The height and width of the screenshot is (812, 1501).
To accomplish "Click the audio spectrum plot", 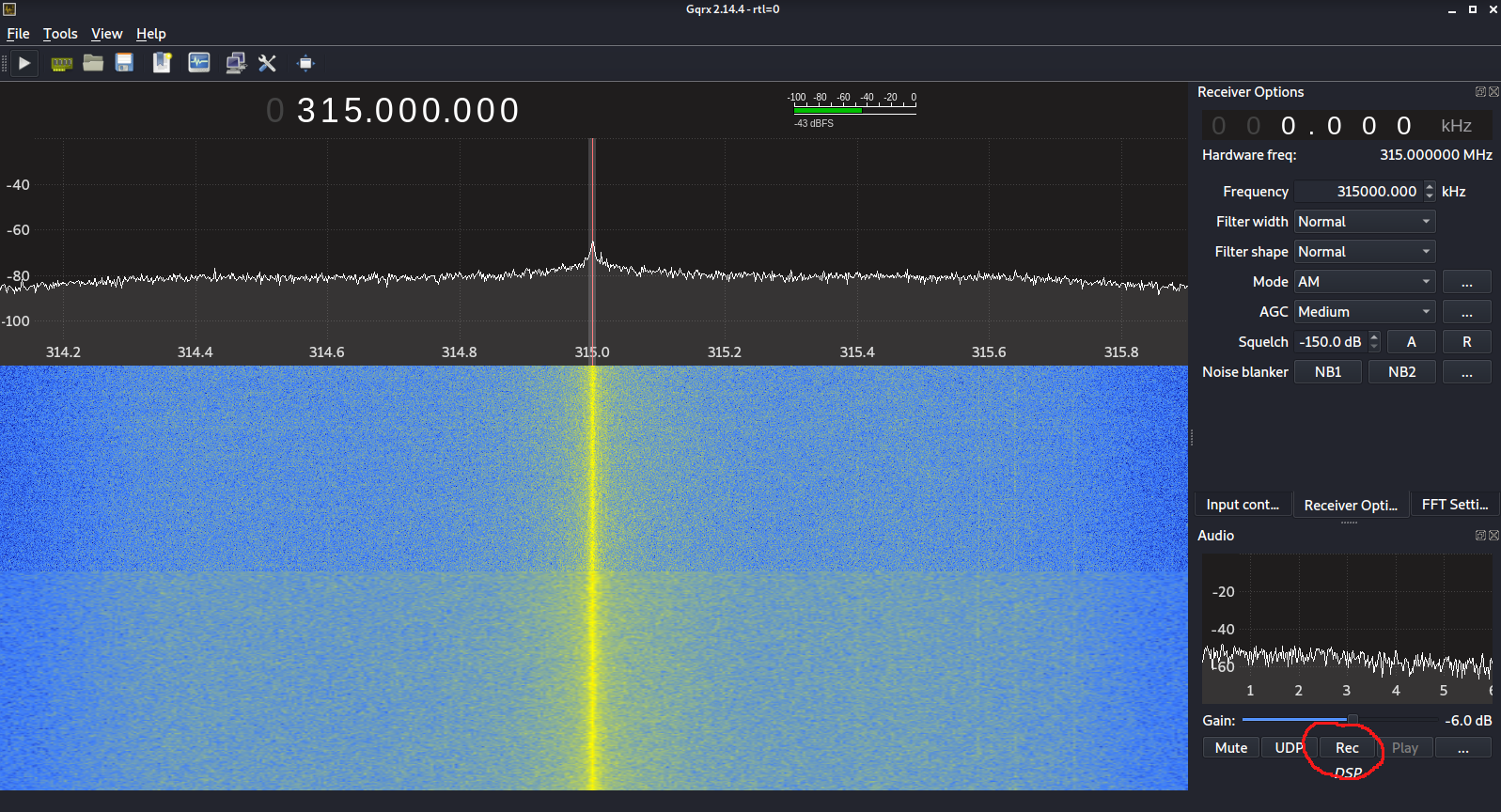I will click(x=1347, y=628).
